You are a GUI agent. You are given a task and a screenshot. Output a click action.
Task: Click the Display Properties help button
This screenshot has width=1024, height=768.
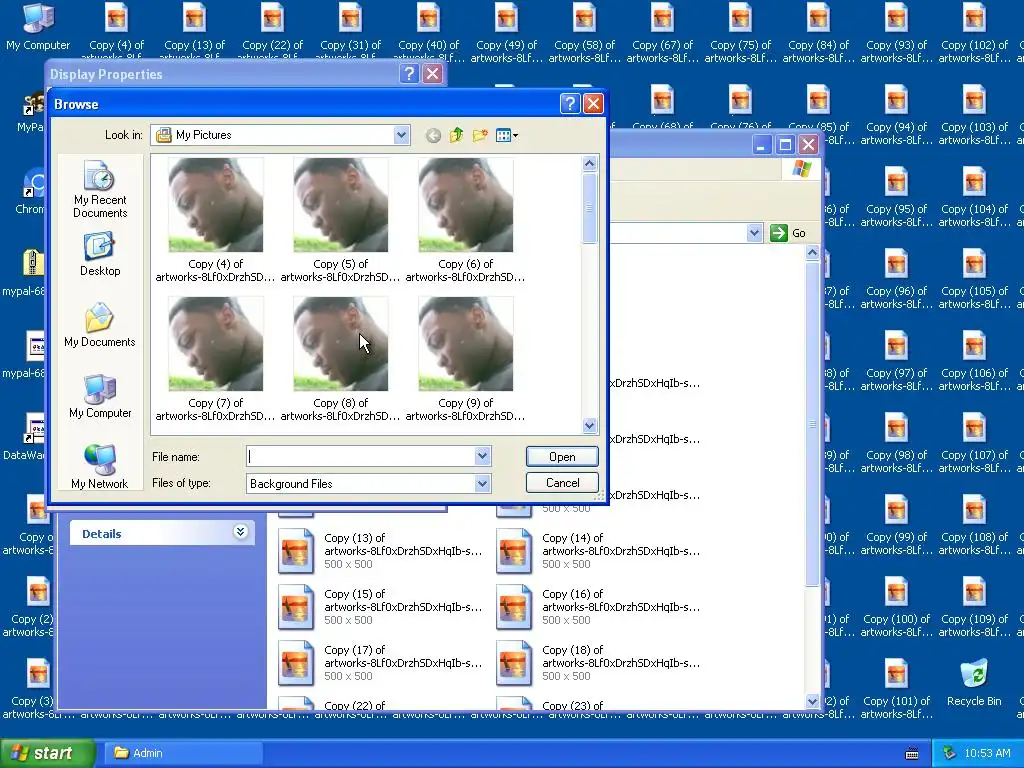pos(409,74)
